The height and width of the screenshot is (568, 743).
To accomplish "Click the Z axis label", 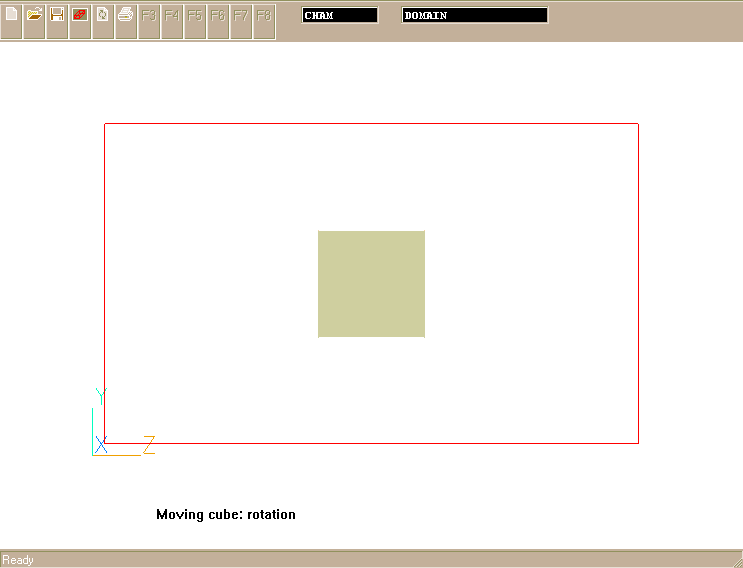I will coord(148,443).
